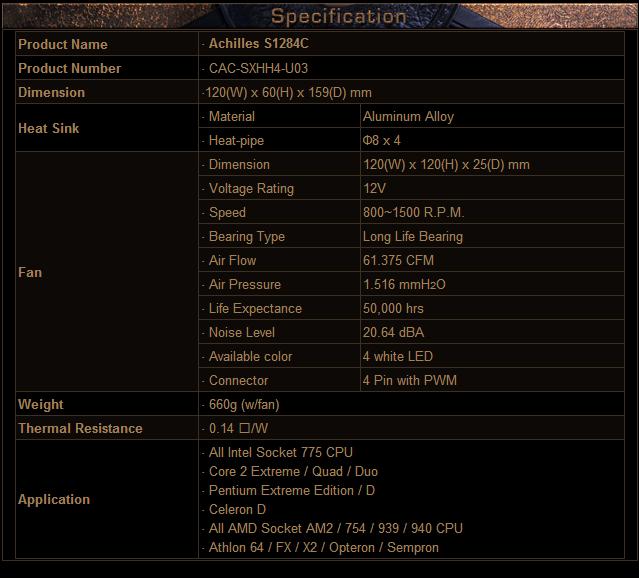Select the 4 Pin with PWM connector value
The image size is (639, 578).
408,380
